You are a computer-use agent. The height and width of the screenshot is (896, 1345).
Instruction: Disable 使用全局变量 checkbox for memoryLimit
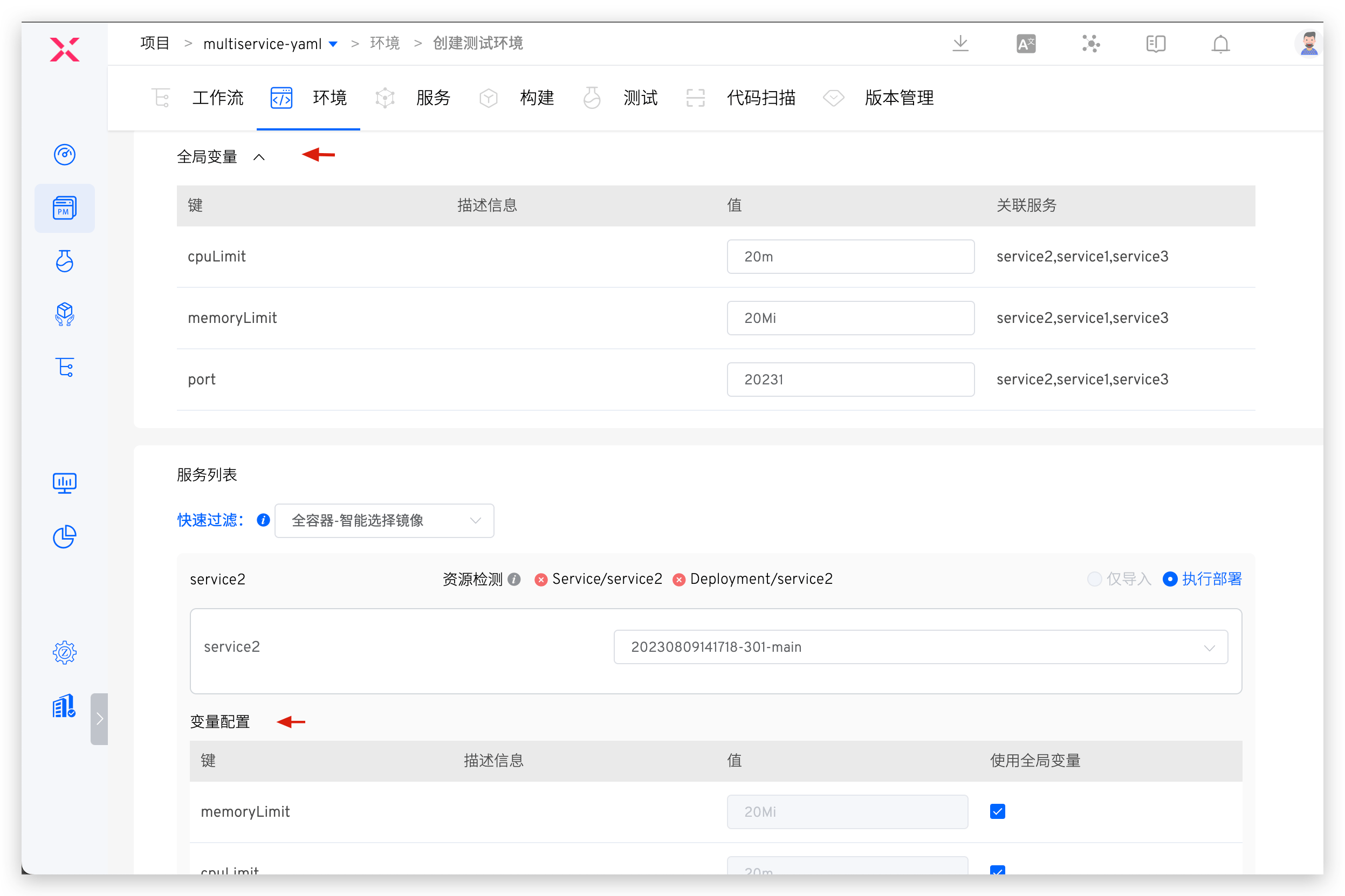coord(997,811)
